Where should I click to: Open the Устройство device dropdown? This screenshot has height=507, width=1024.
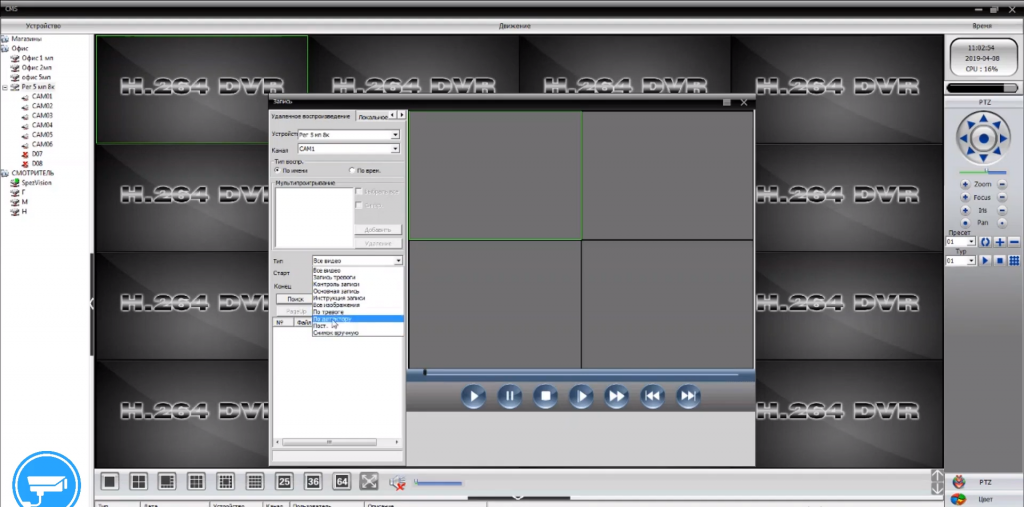tap(395, 135)
